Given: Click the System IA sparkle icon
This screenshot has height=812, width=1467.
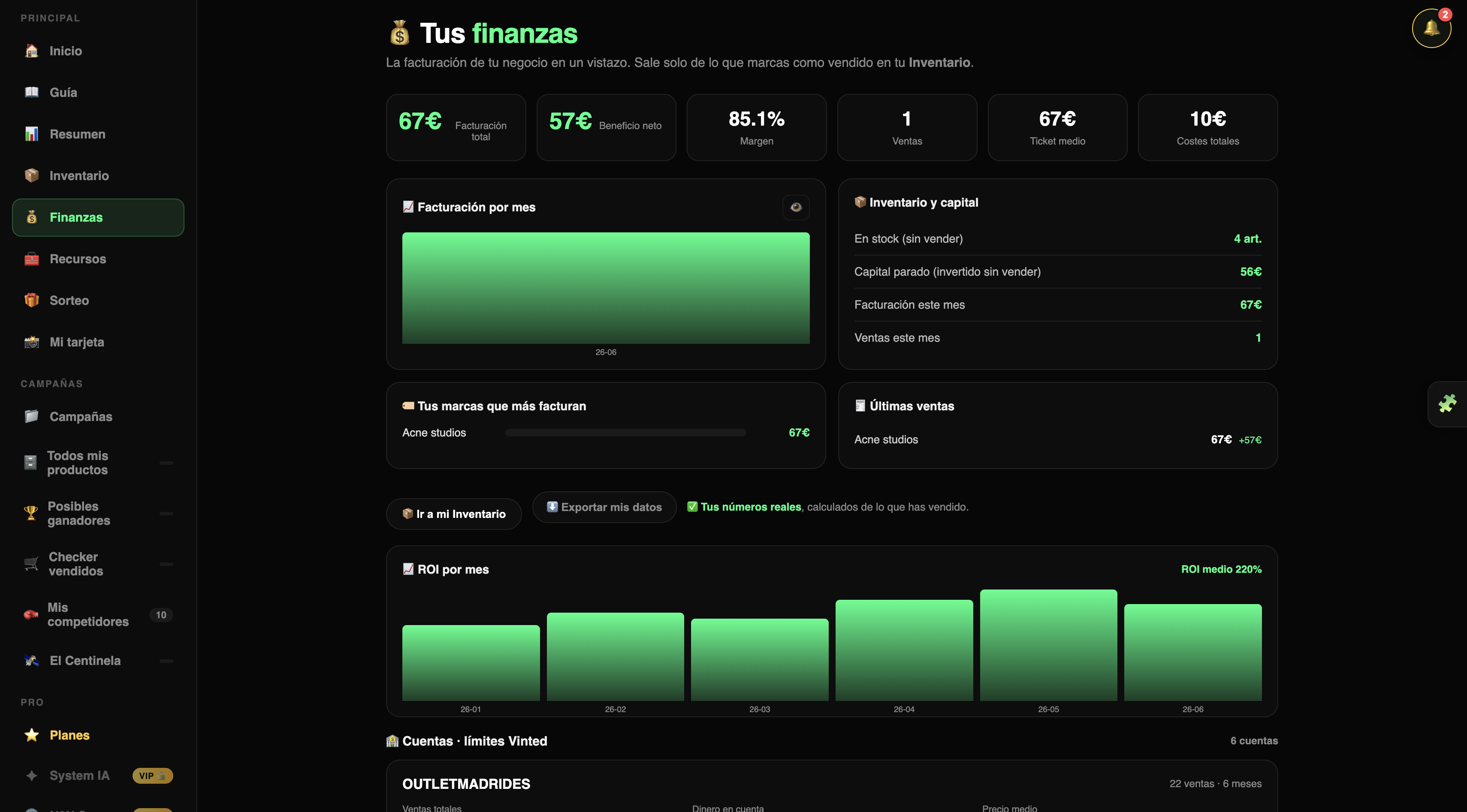Looking at the screenshot, I should (32, 776).
